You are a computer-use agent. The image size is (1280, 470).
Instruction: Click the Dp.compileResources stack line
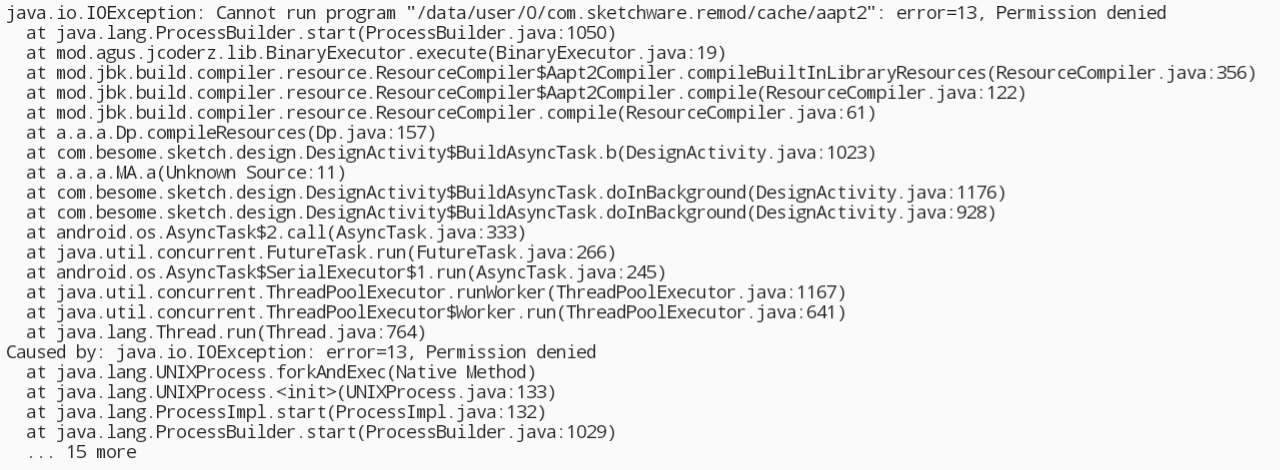tap(231, 133)
